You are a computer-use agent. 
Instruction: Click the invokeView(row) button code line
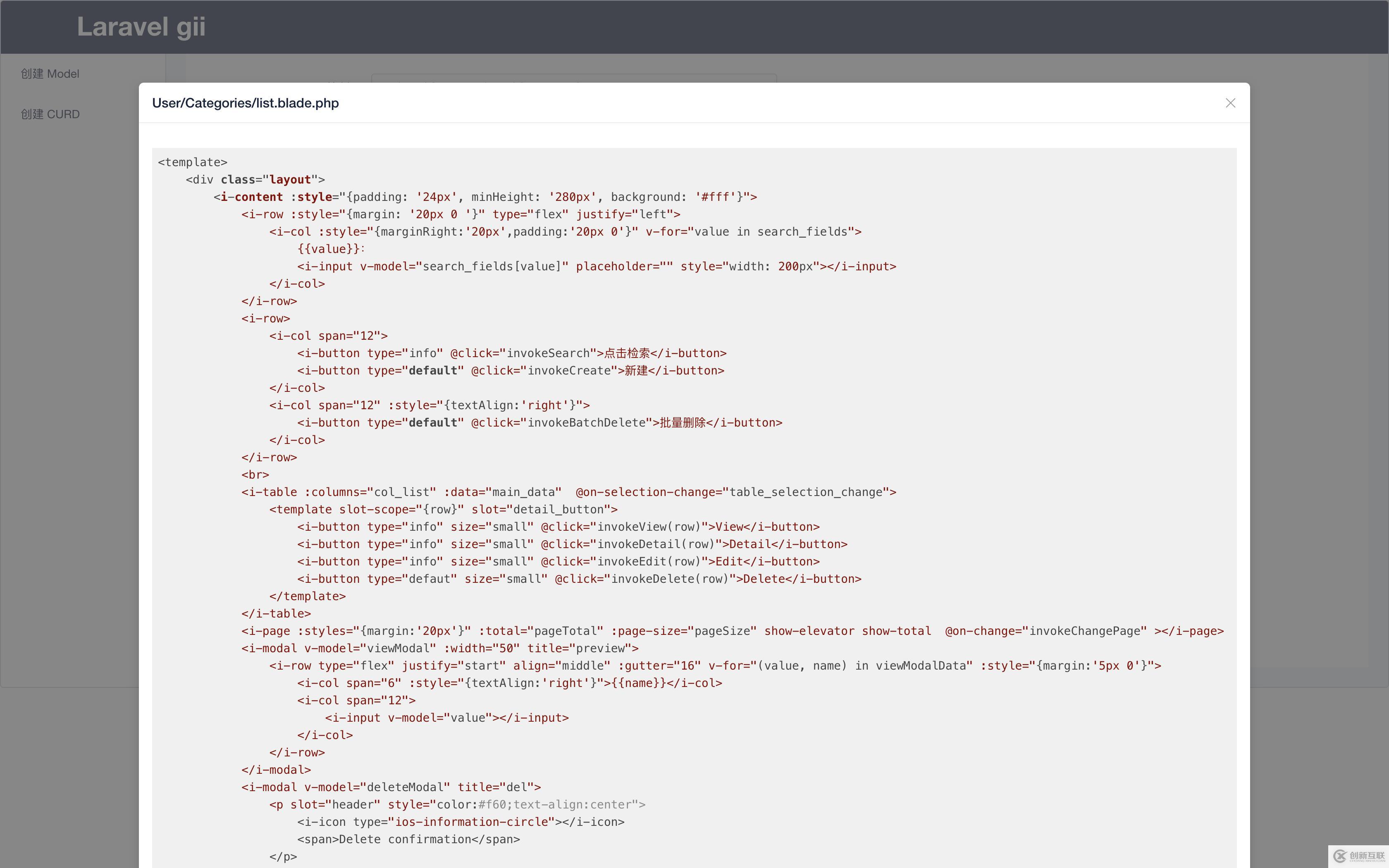tap(558, 527)
